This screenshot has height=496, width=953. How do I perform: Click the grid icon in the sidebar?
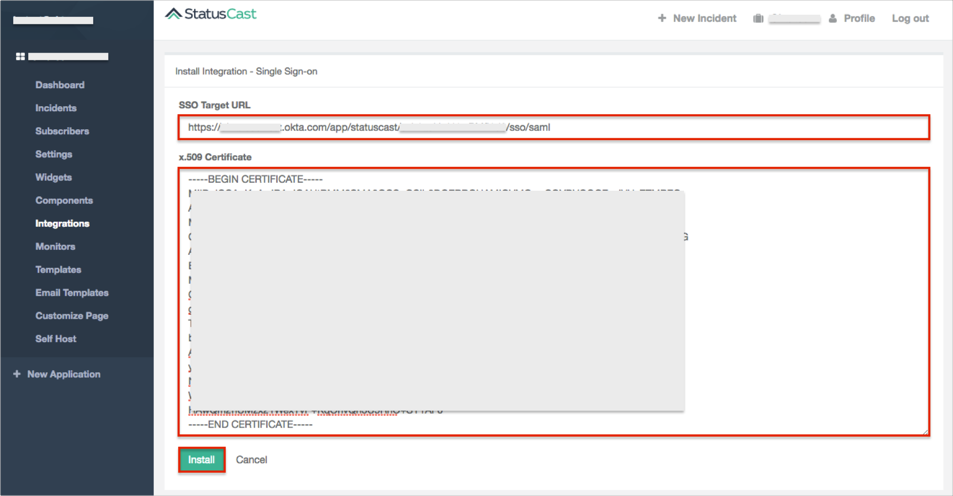[20, 57]
